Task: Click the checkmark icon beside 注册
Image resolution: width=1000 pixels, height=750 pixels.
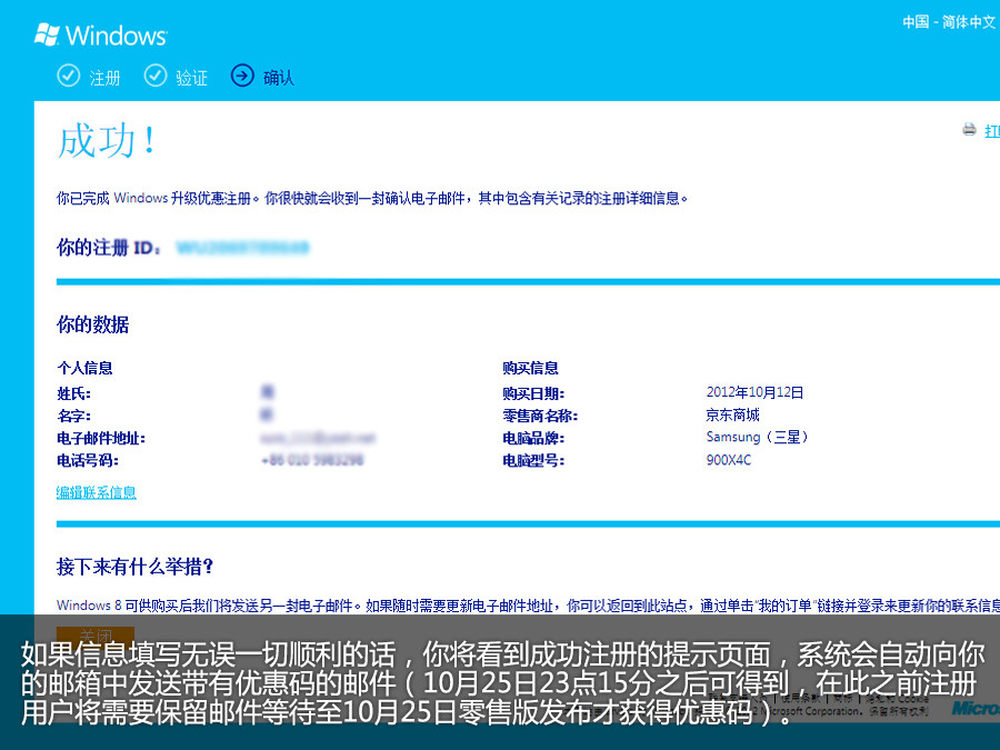Action: pos(69,75)
